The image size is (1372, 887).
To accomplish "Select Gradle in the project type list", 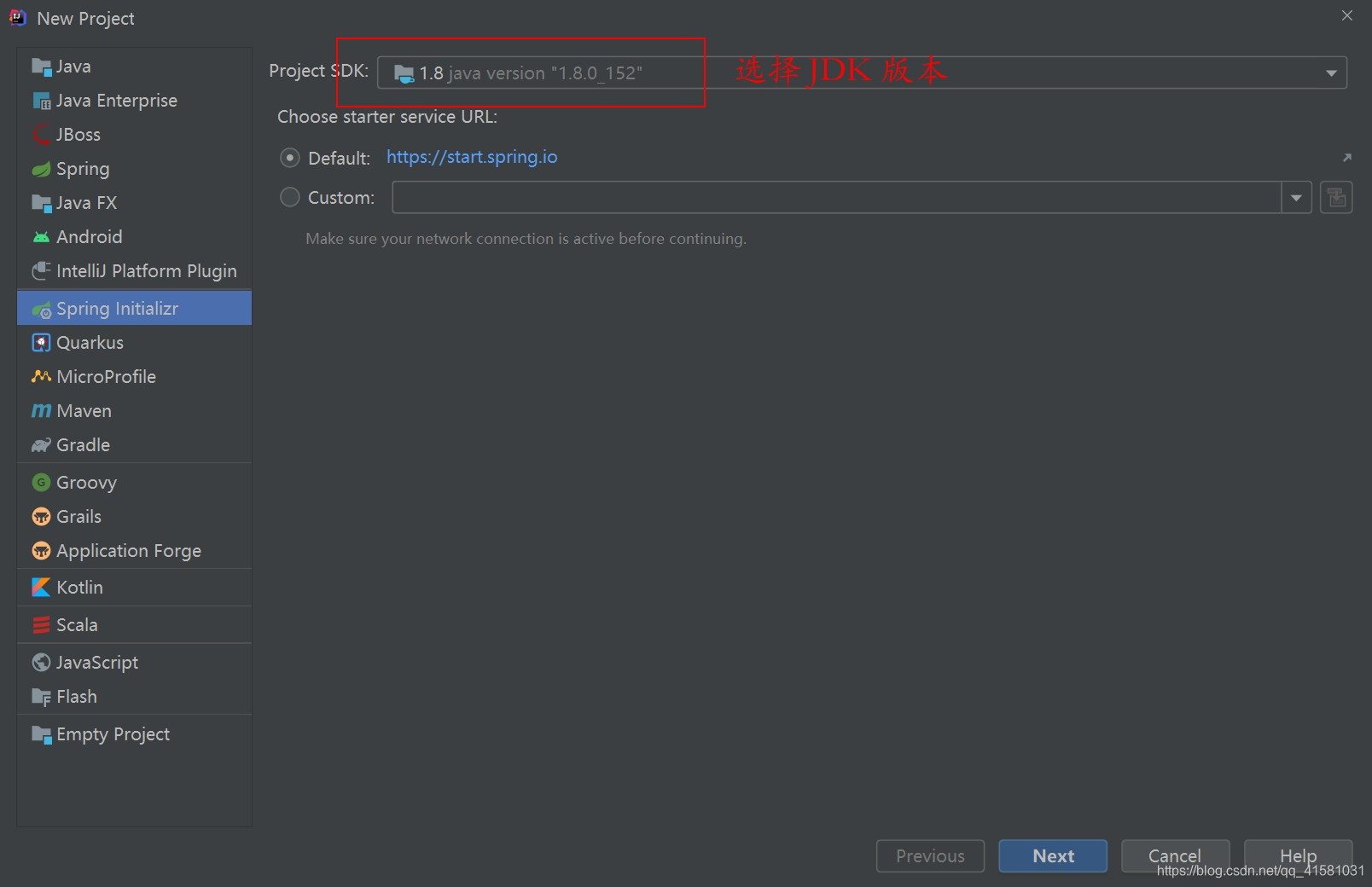I will pyautogui.click(x=134, y=445).
